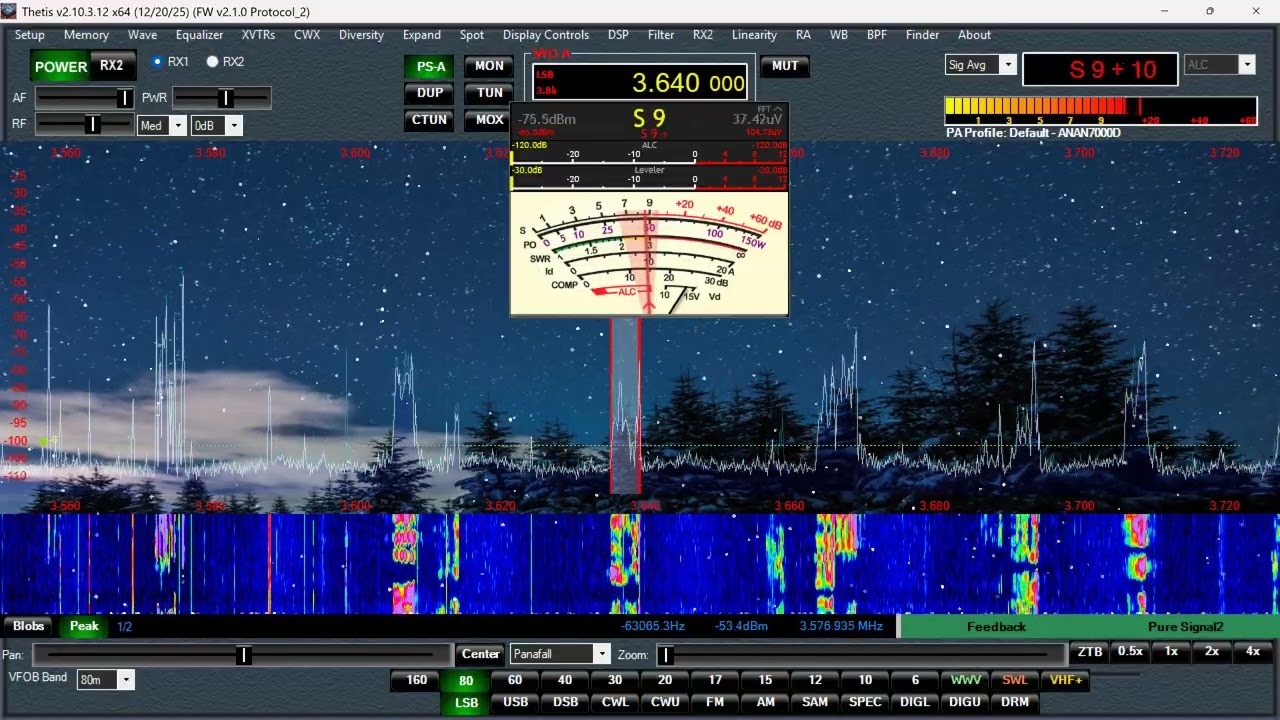Click the Center button
The image size is (1280, 720).
pyautogui.click(x=480, y=654)
